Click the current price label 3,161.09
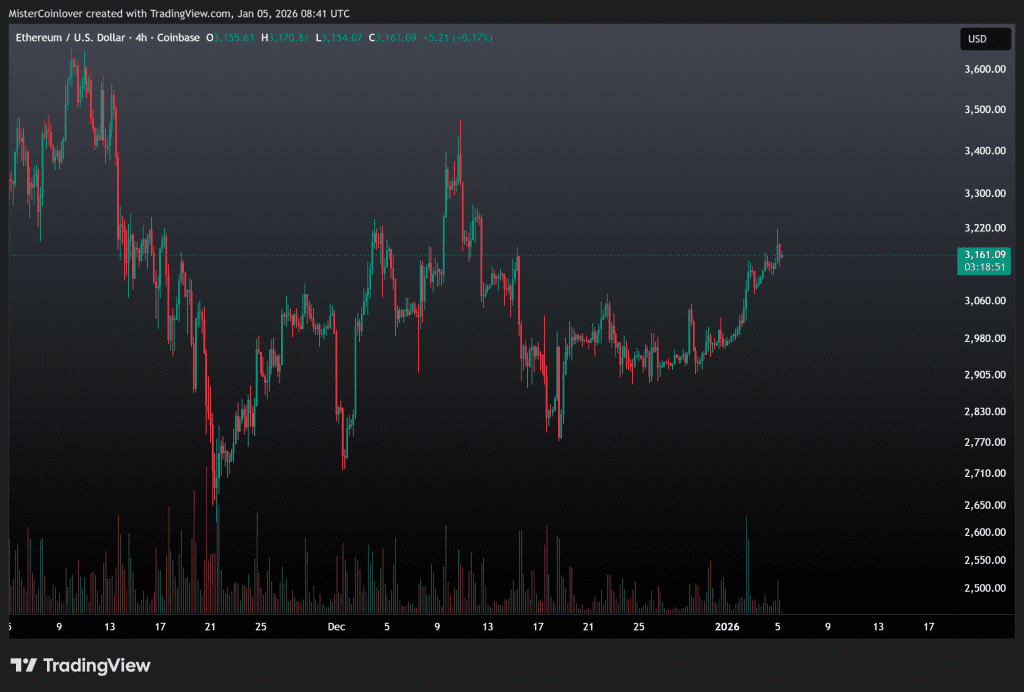This screenshot has width=1024, height=692. tap(984, 254)
